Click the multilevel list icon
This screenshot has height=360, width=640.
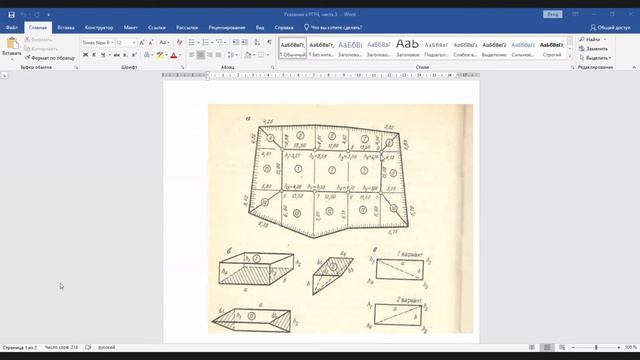click(220, 42)
